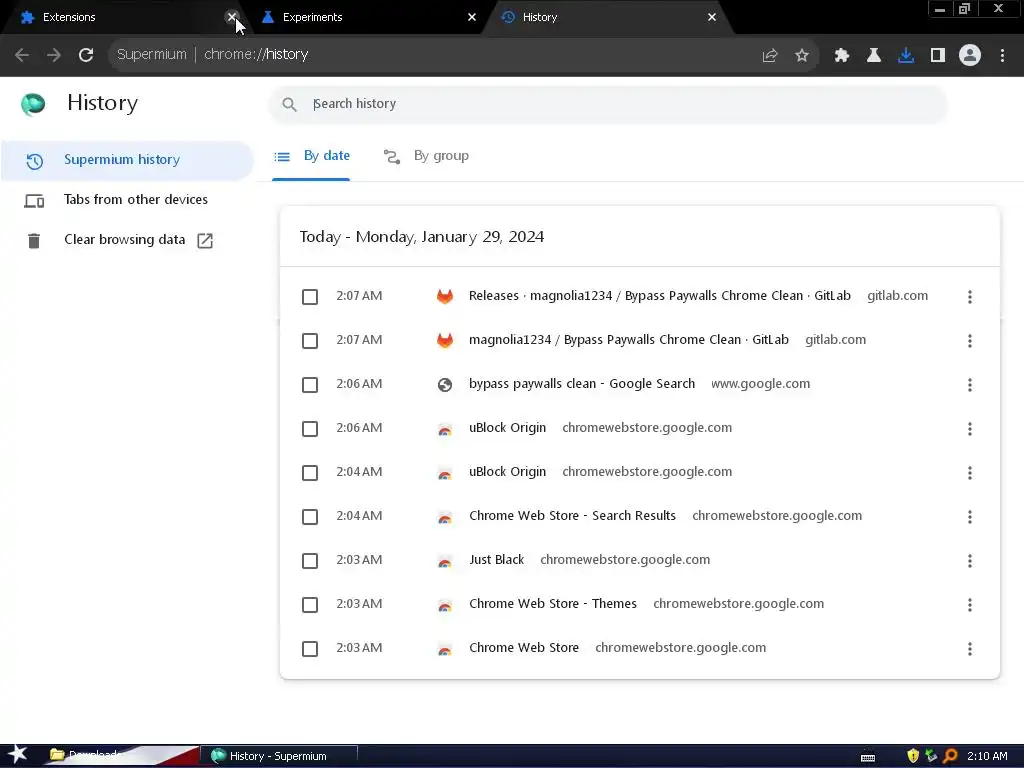Open bypass paywalls clean - Google Search link
Viewport: 1024px width, 768px height.
click(x=582, y=384)
